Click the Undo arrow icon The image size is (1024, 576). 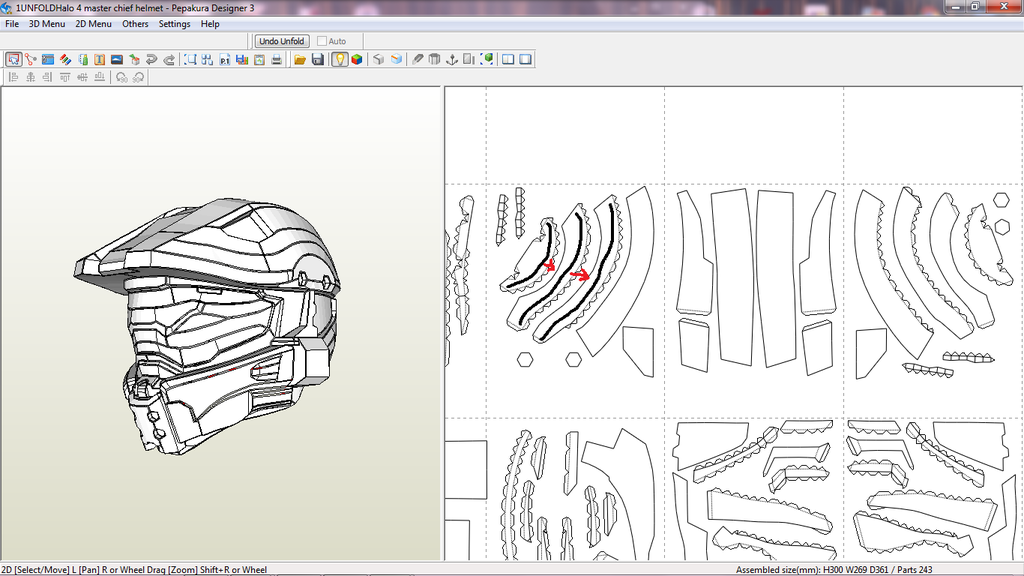152,59
